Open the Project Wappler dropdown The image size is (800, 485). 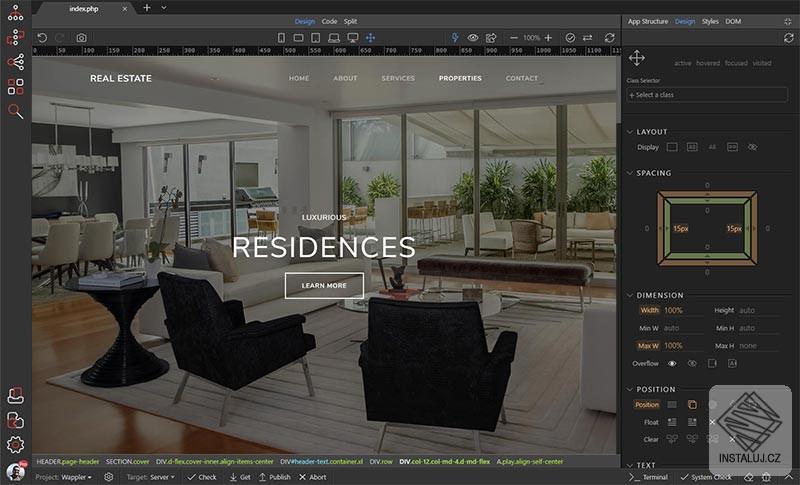point(64,477)
